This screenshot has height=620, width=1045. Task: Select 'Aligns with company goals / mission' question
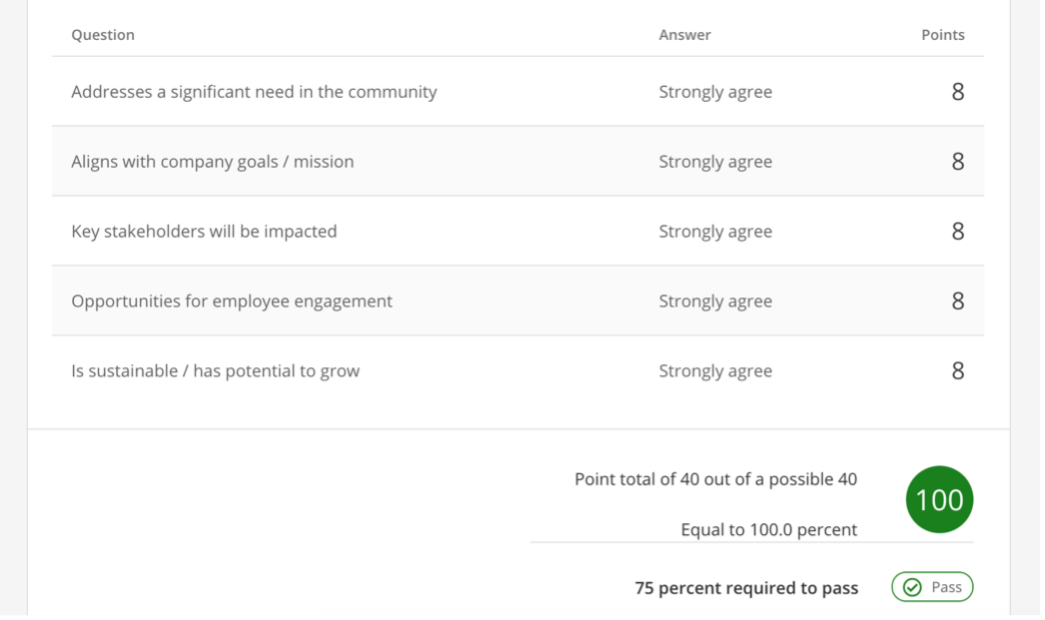(213, 161)
